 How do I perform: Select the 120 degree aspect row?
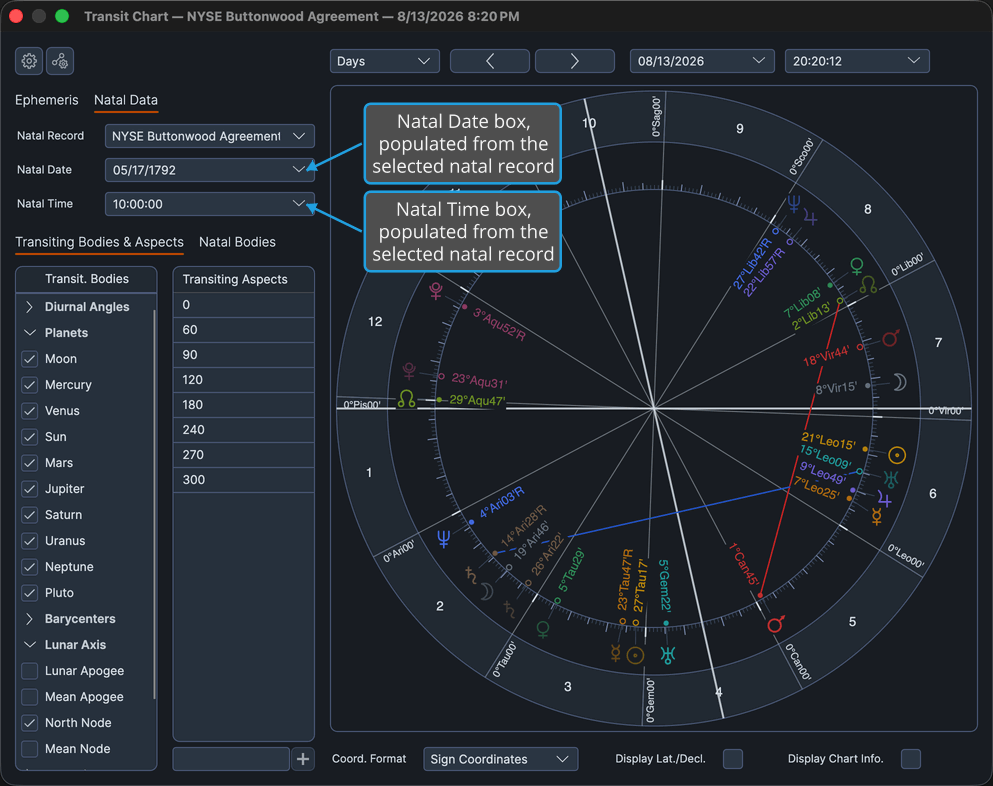point(244,379)
